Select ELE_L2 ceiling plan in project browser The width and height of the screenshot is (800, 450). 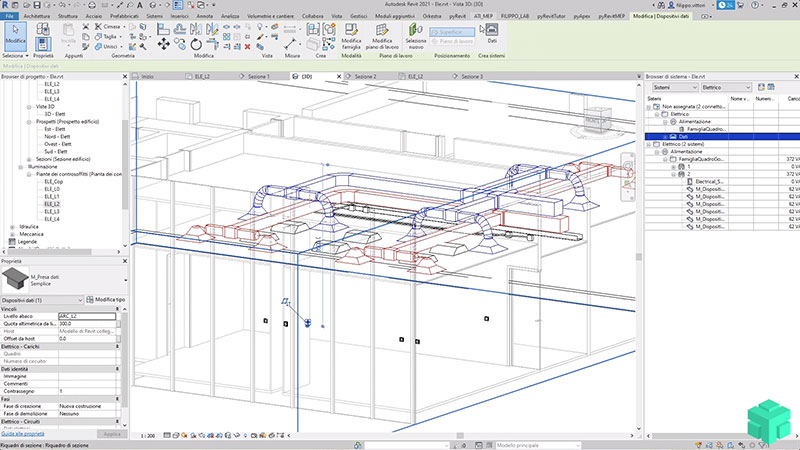tap(53, 203)
